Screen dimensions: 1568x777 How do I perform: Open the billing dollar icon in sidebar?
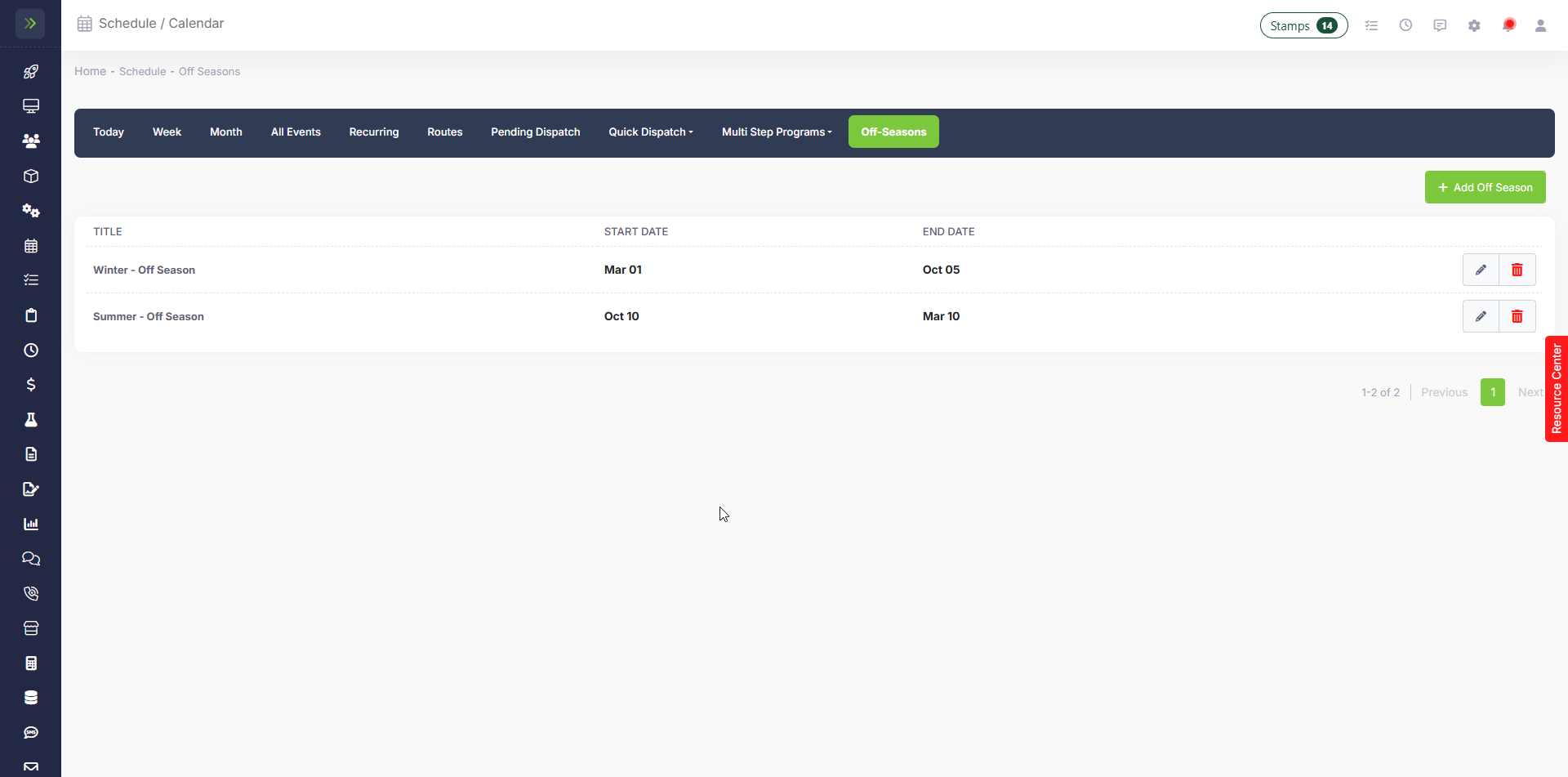tap(31, 384)
